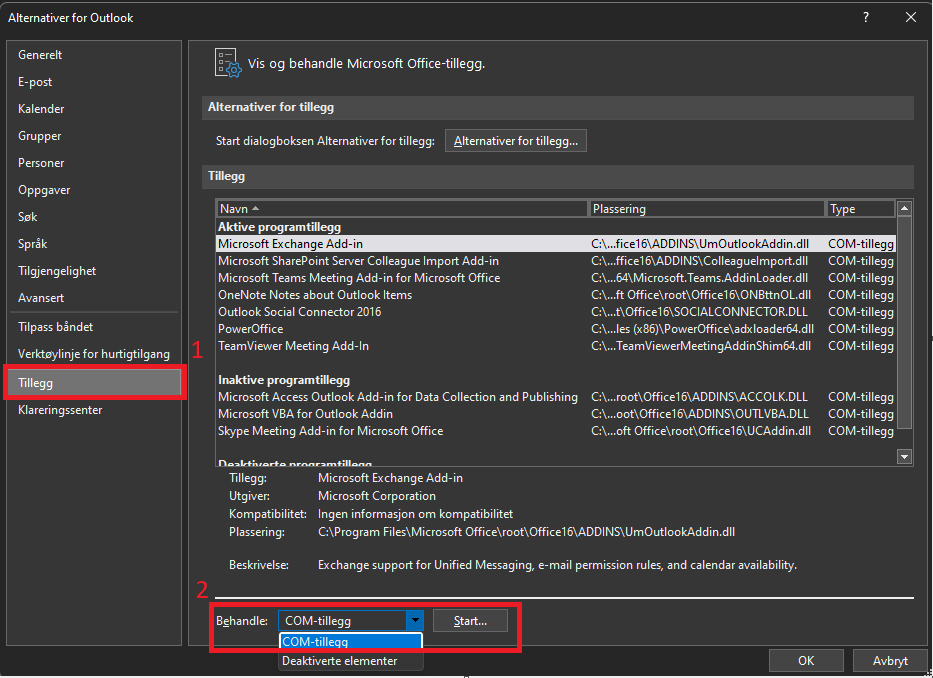This screenshot has width=933, height=678.
Task: Go to Kalender settings
Action: pyautogui.click(x=94, y=109)
